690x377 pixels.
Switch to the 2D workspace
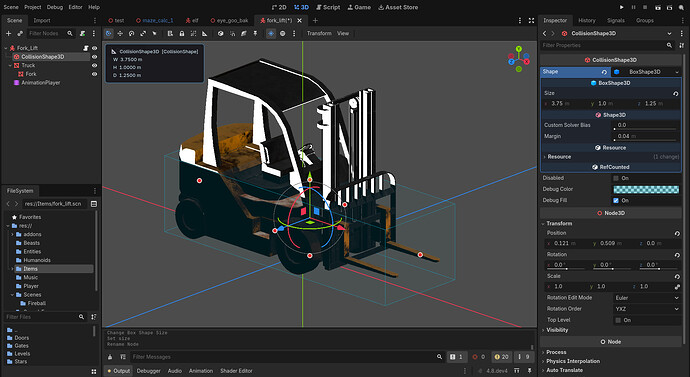(x=279, y=7)
